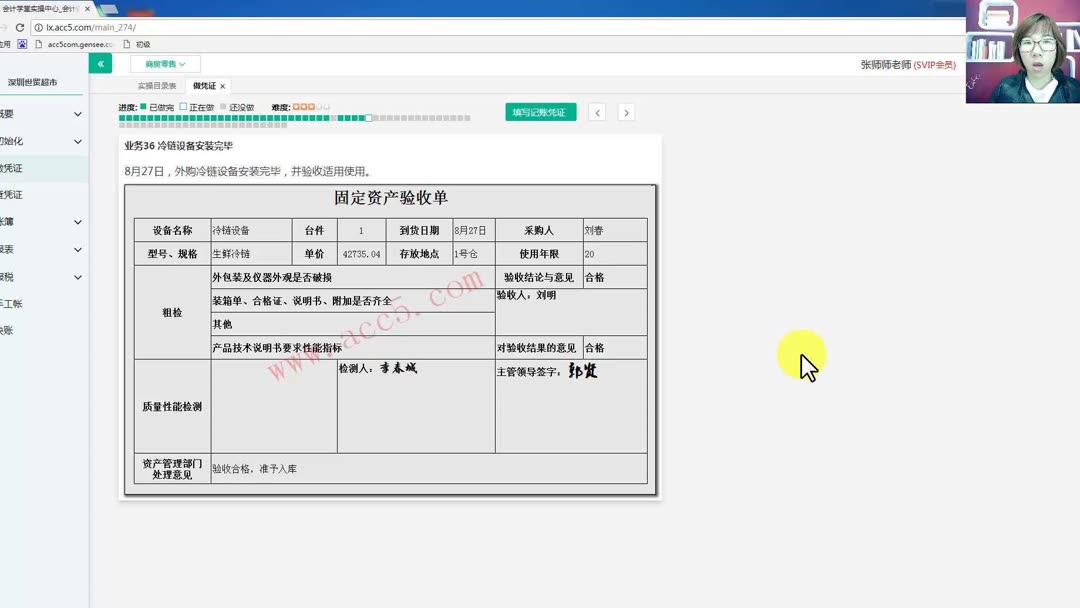Click the next business arrow icon

[626, 112]
